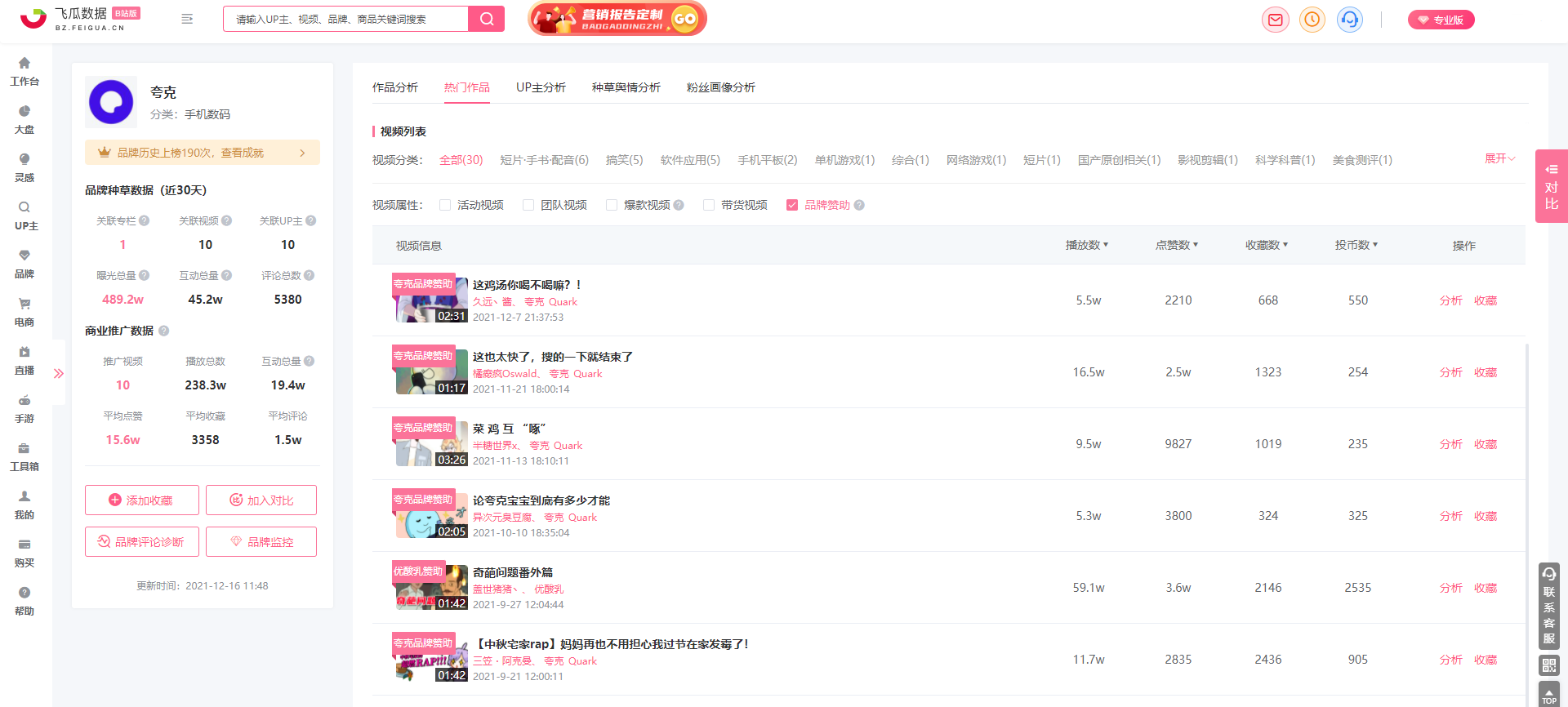
Task: Toggle the sidebar menu collapse icon
Action: pos(187,19)
